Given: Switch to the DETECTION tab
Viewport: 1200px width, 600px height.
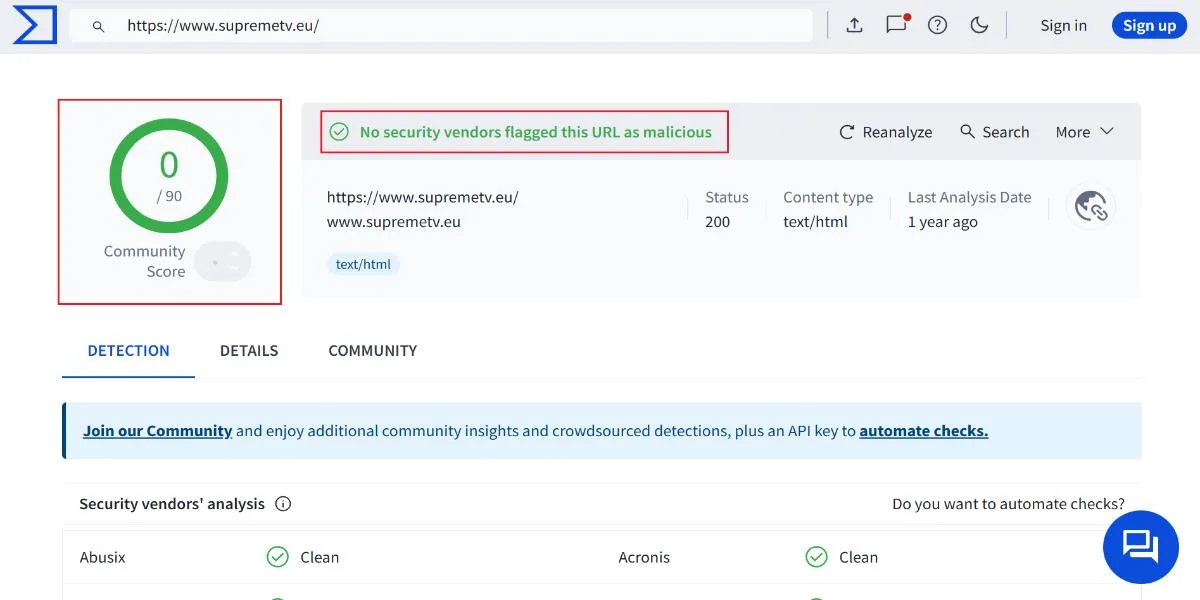Looking at the screenshot, I should [128, 351].
